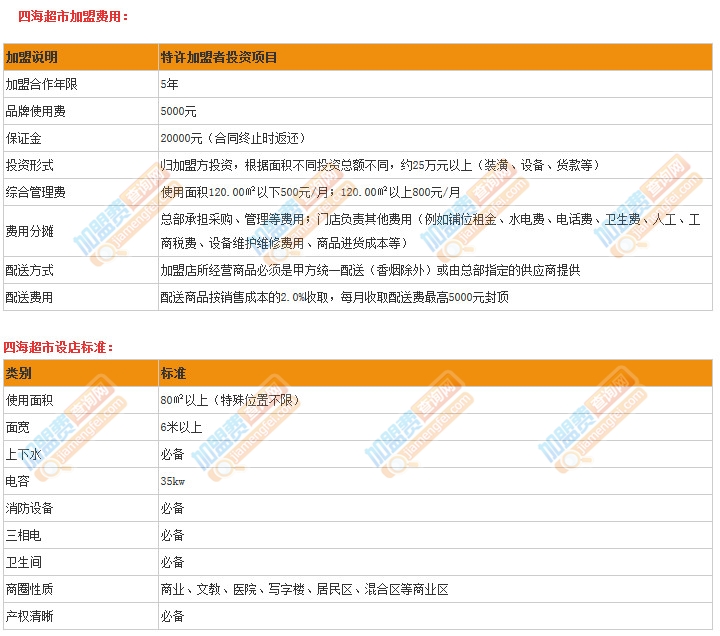Select the value 5年
The width and height of the screenshot is (720, 636).
pos(169,84)
